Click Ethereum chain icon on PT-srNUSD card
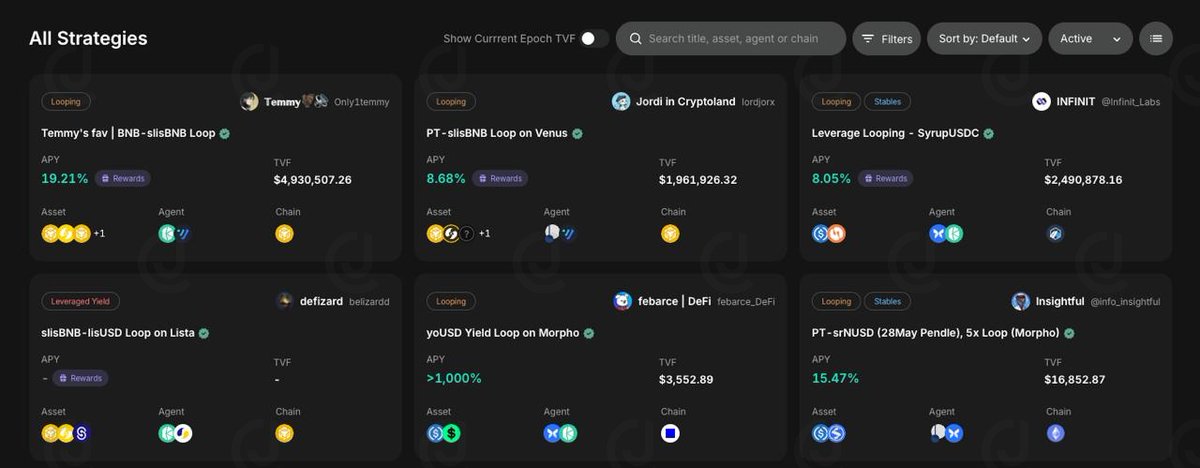This screenshot has width=1200, height=468. pos(1055,434)
